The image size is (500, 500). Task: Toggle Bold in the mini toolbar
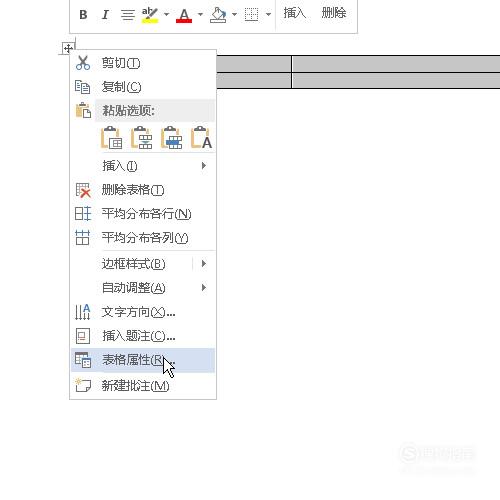click(83, 15)
